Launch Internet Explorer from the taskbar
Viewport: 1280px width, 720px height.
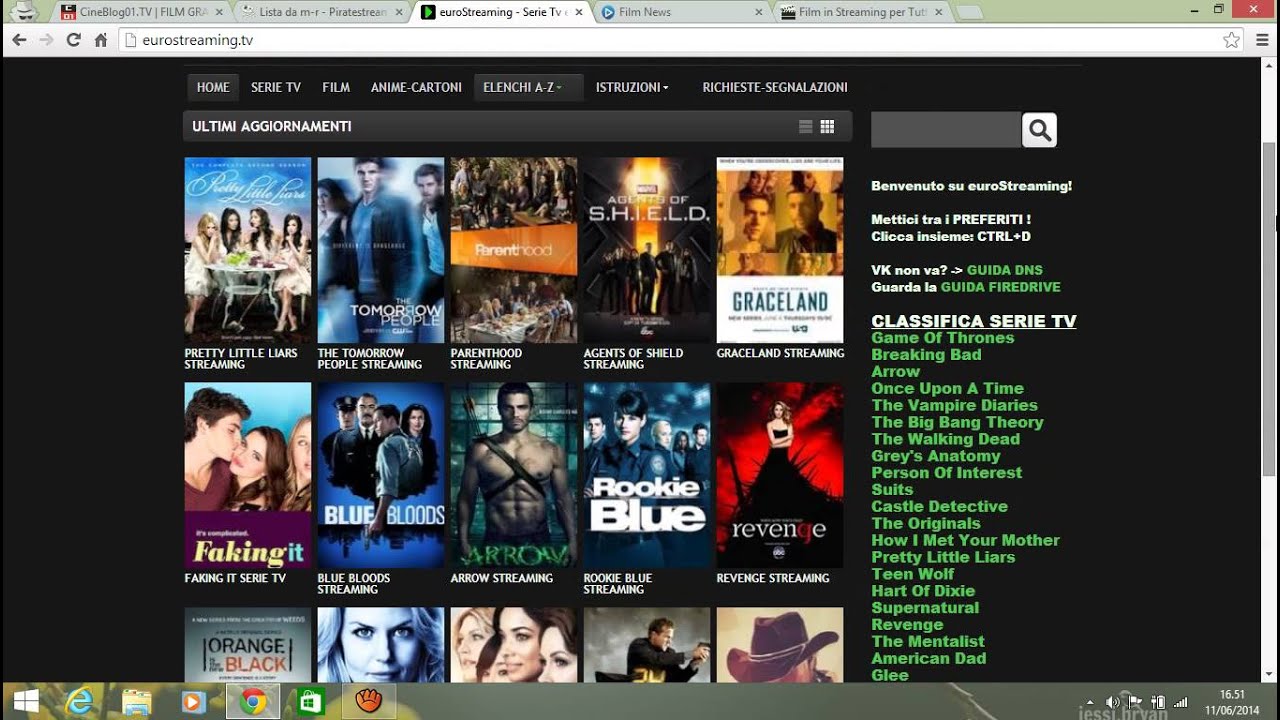coord(81,702)
